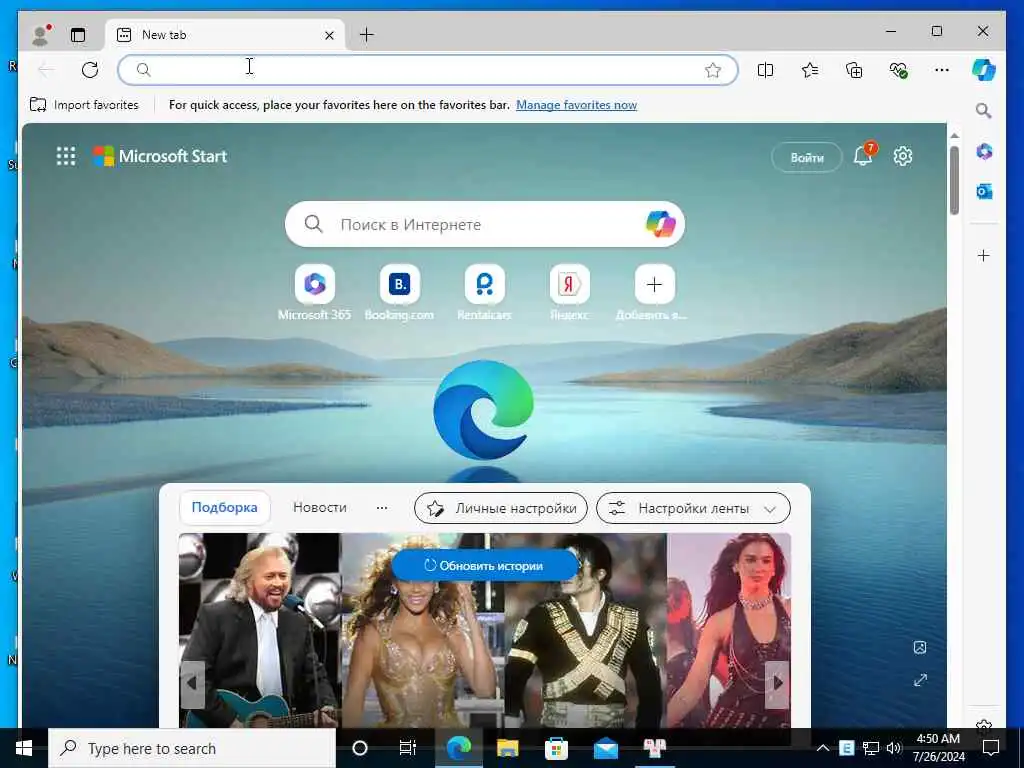
Task: Open Copilot icon in toolbar
Action: [x=984, y=69]
